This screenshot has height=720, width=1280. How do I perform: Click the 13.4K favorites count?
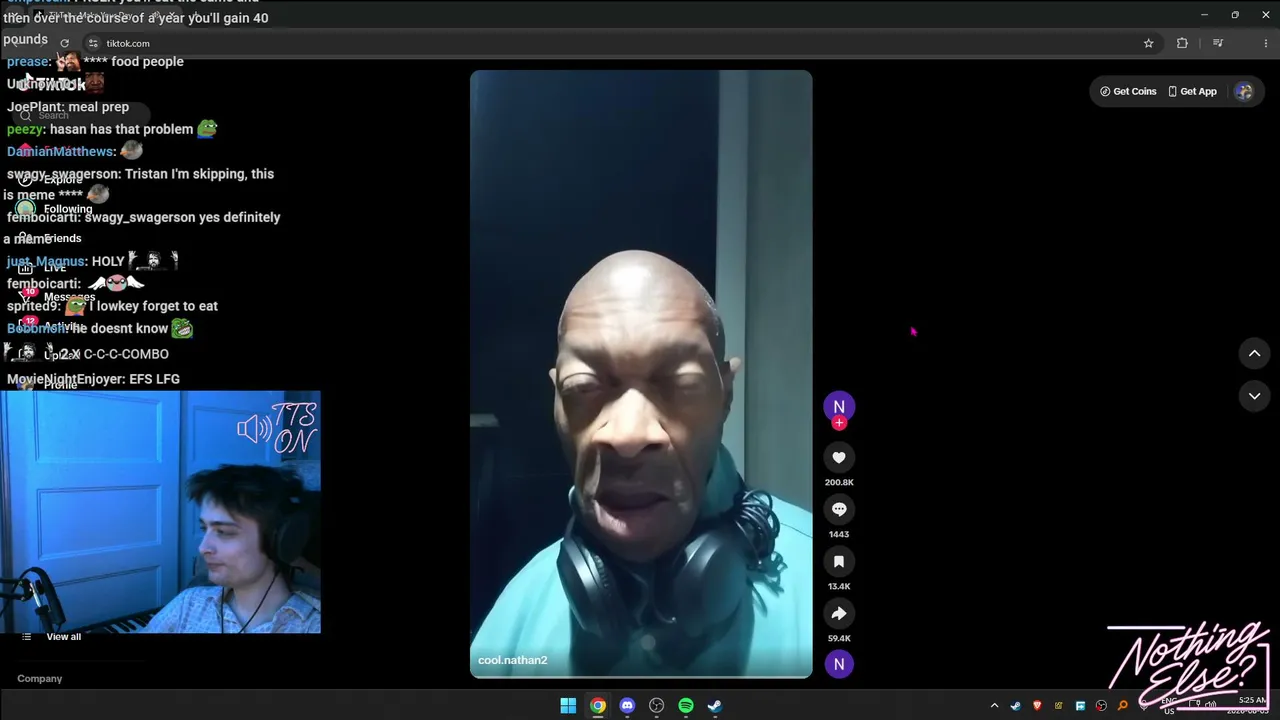[839, 586]
